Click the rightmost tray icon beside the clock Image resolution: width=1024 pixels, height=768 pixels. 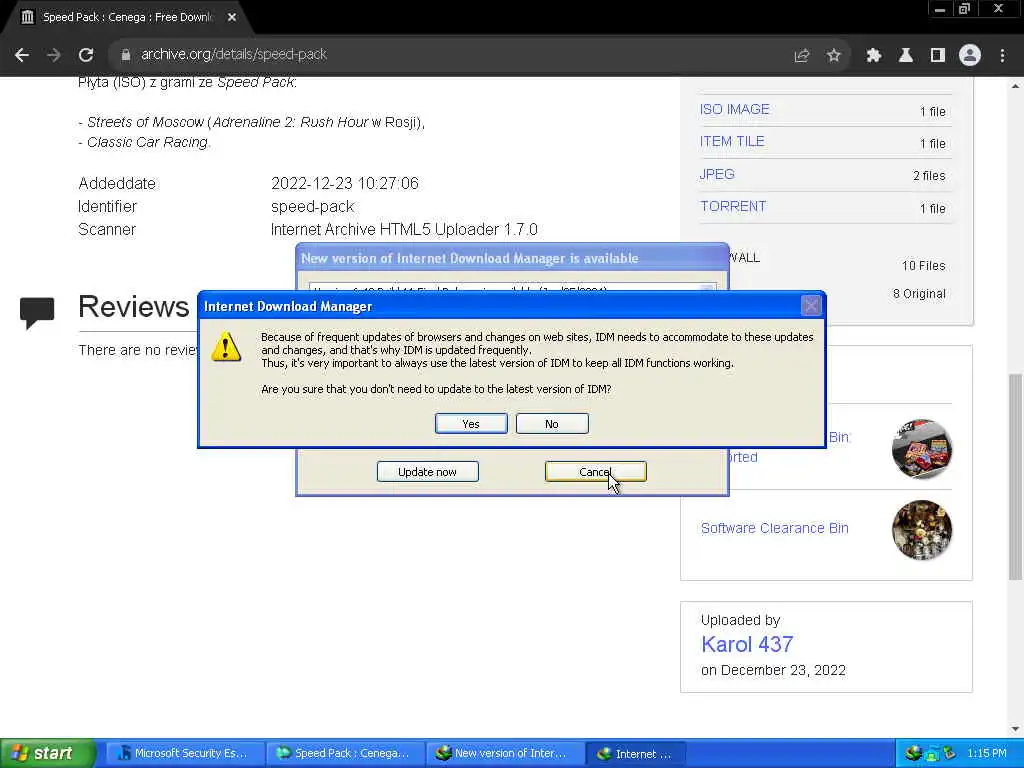pyautogui.click(x=949, y=754)
